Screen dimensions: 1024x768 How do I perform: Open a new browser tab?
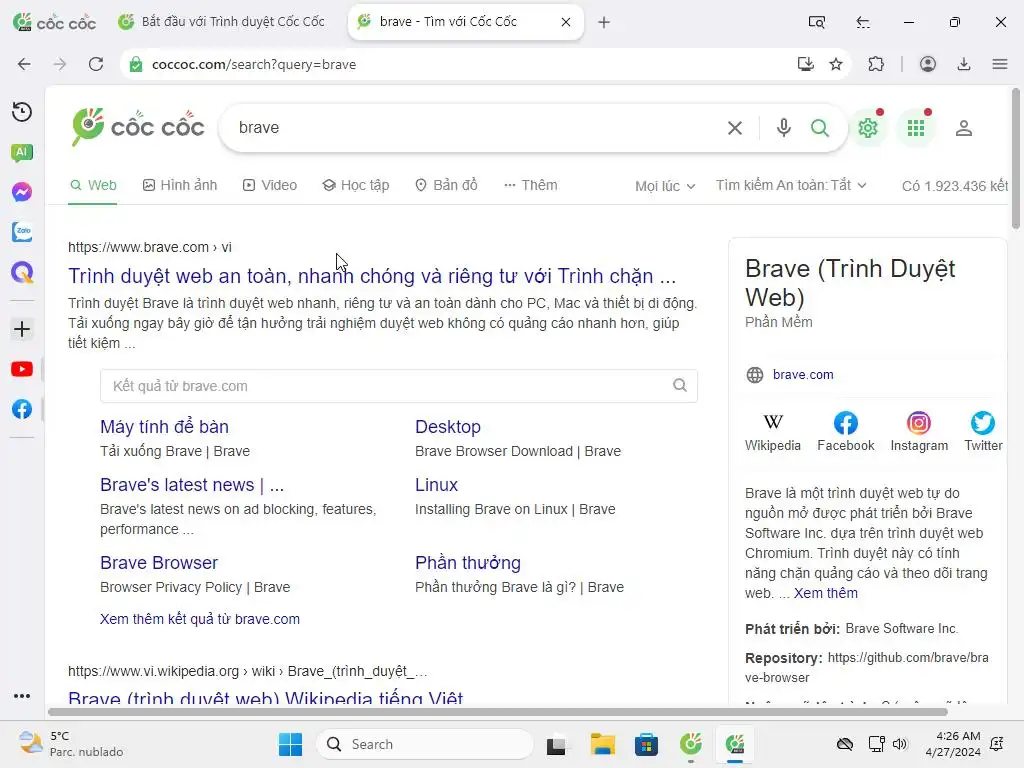point(604,22)
